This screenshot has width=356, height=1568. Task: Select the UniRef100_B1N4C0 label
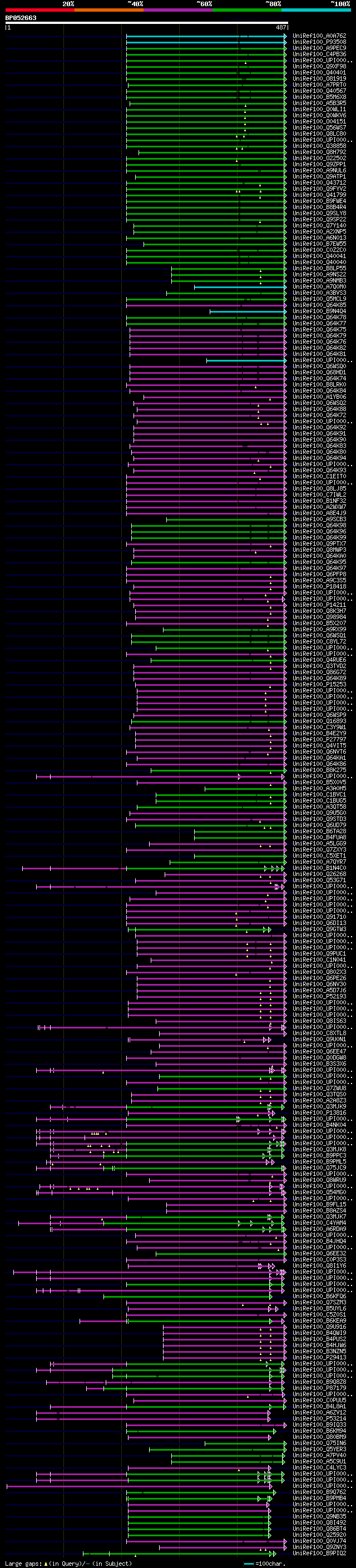[319, 868]
